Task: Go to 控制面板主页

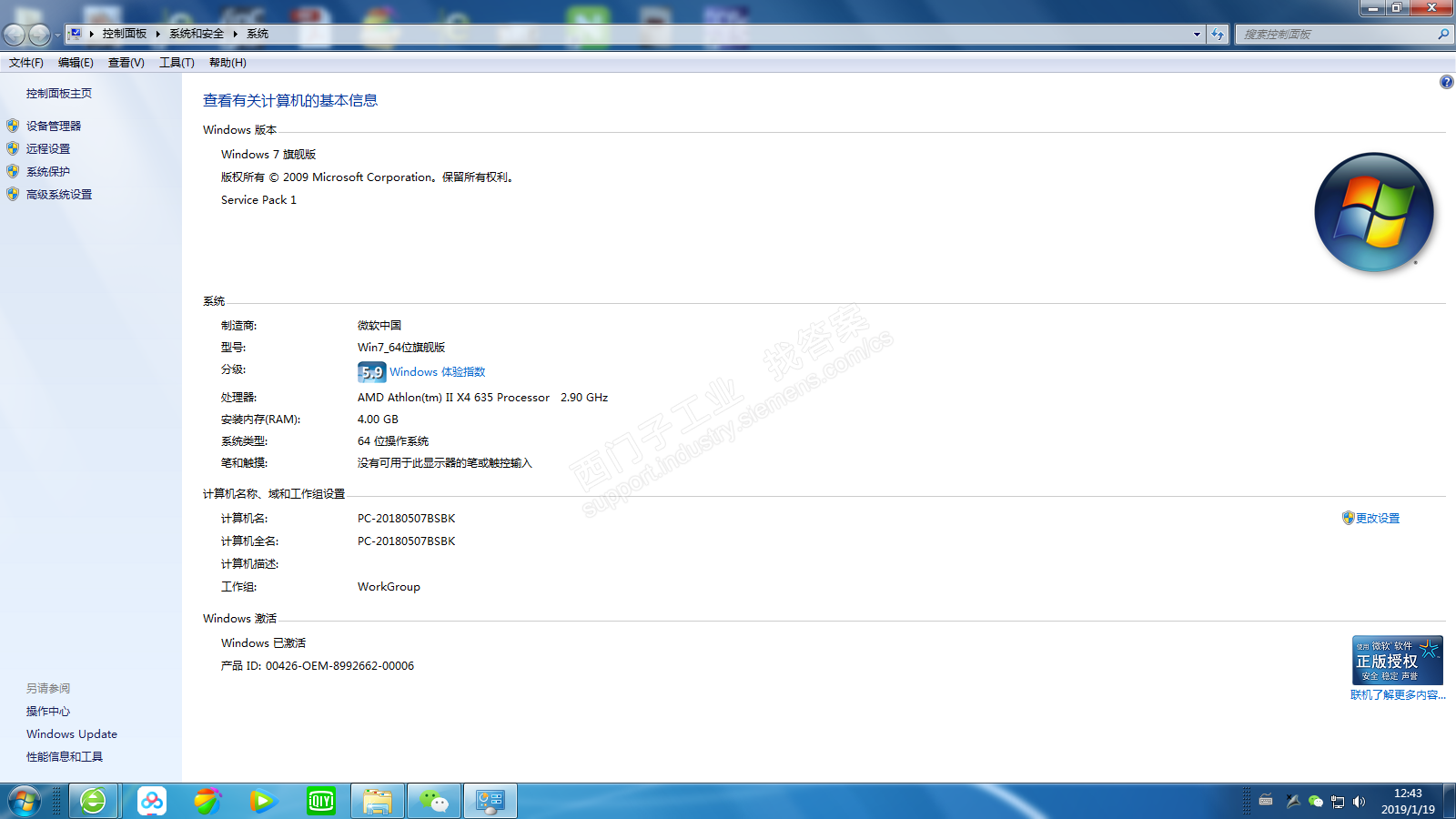Action: pyautogui.click(x=59, y=94)
